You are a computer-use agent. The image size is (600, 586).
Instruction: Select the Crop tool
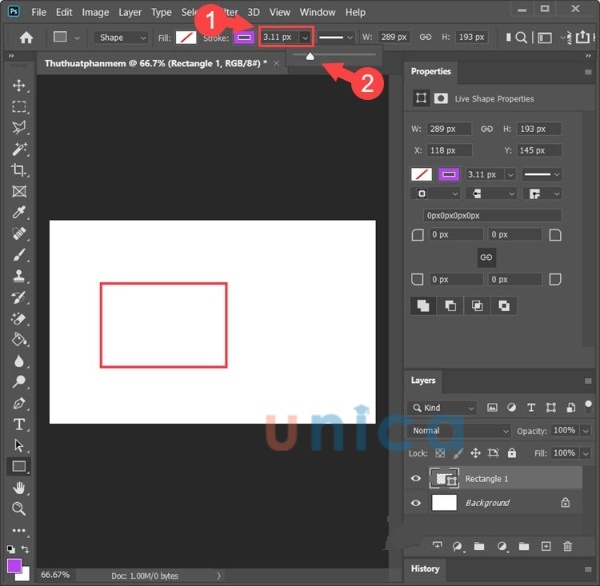(x=18, y=170)
